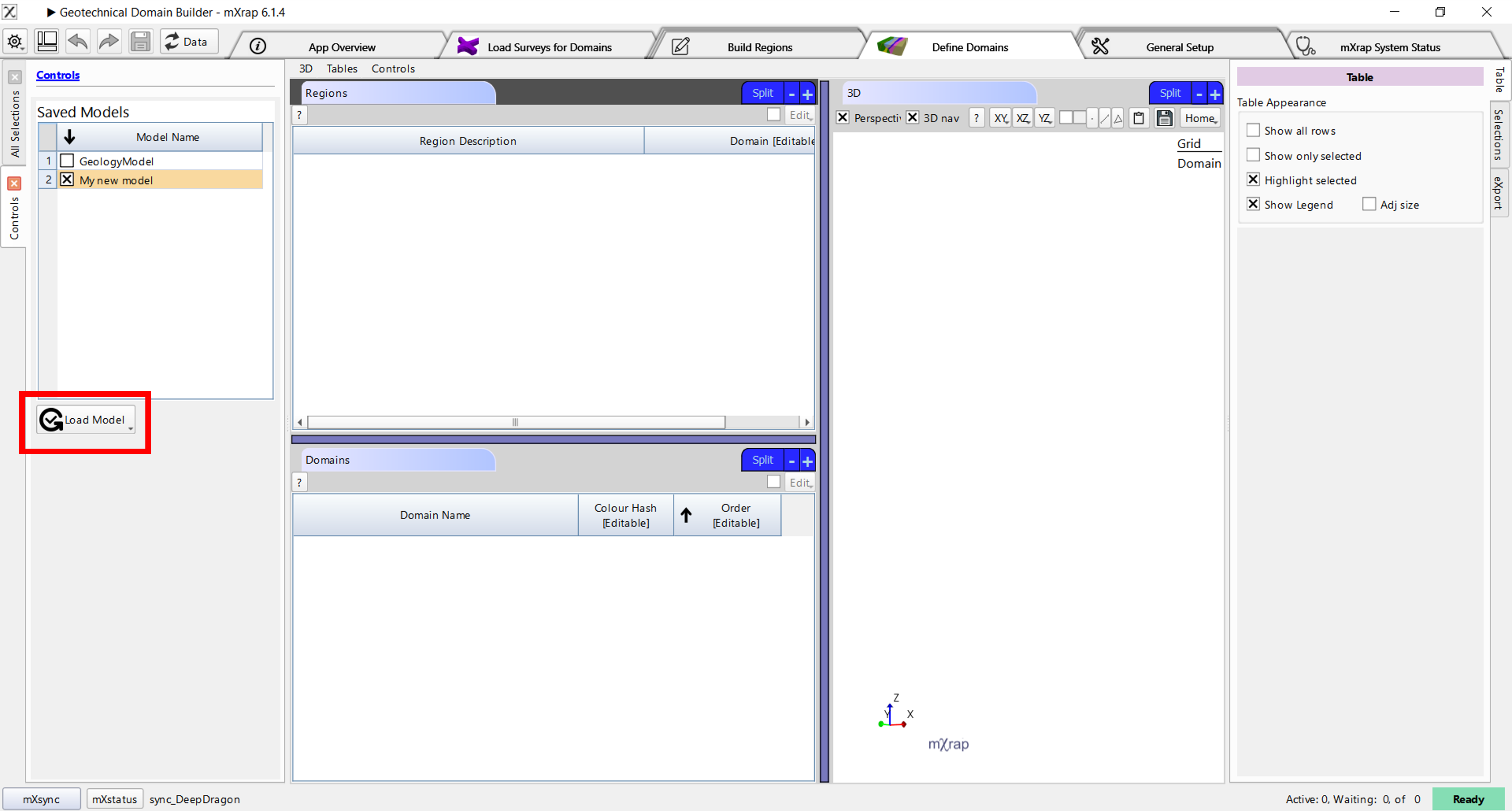This screenshot has width=1512, height=811.
Task: Click the Regions horizontal scrollbar left arrow
Action: tap(300, 422)
